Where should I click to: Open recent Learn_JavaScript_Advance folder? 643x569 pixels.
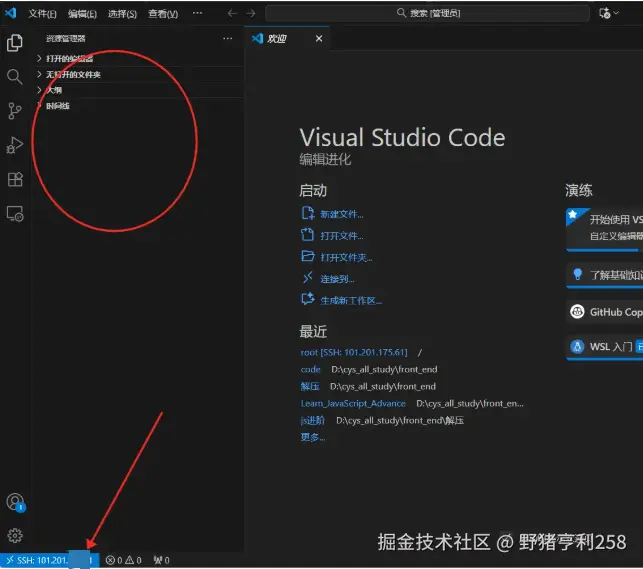coord(353,403)
